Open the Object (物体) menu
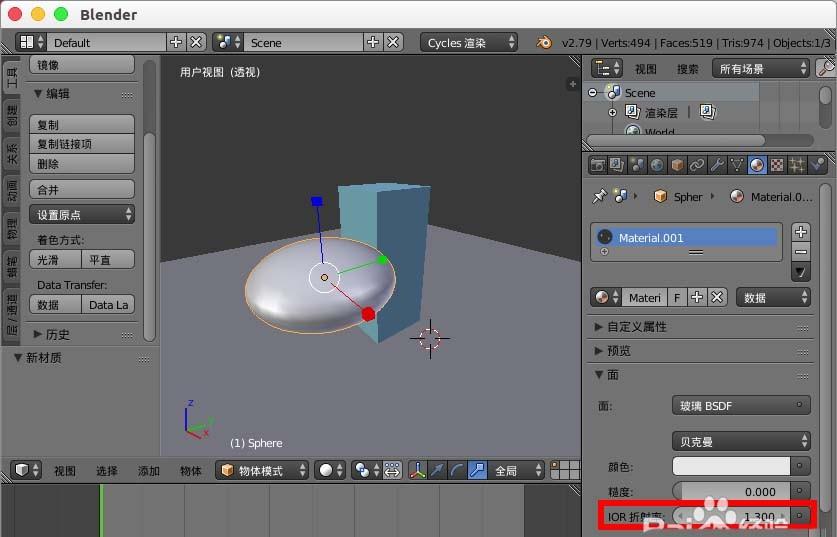Screen dimensions: 837x537 191,471
